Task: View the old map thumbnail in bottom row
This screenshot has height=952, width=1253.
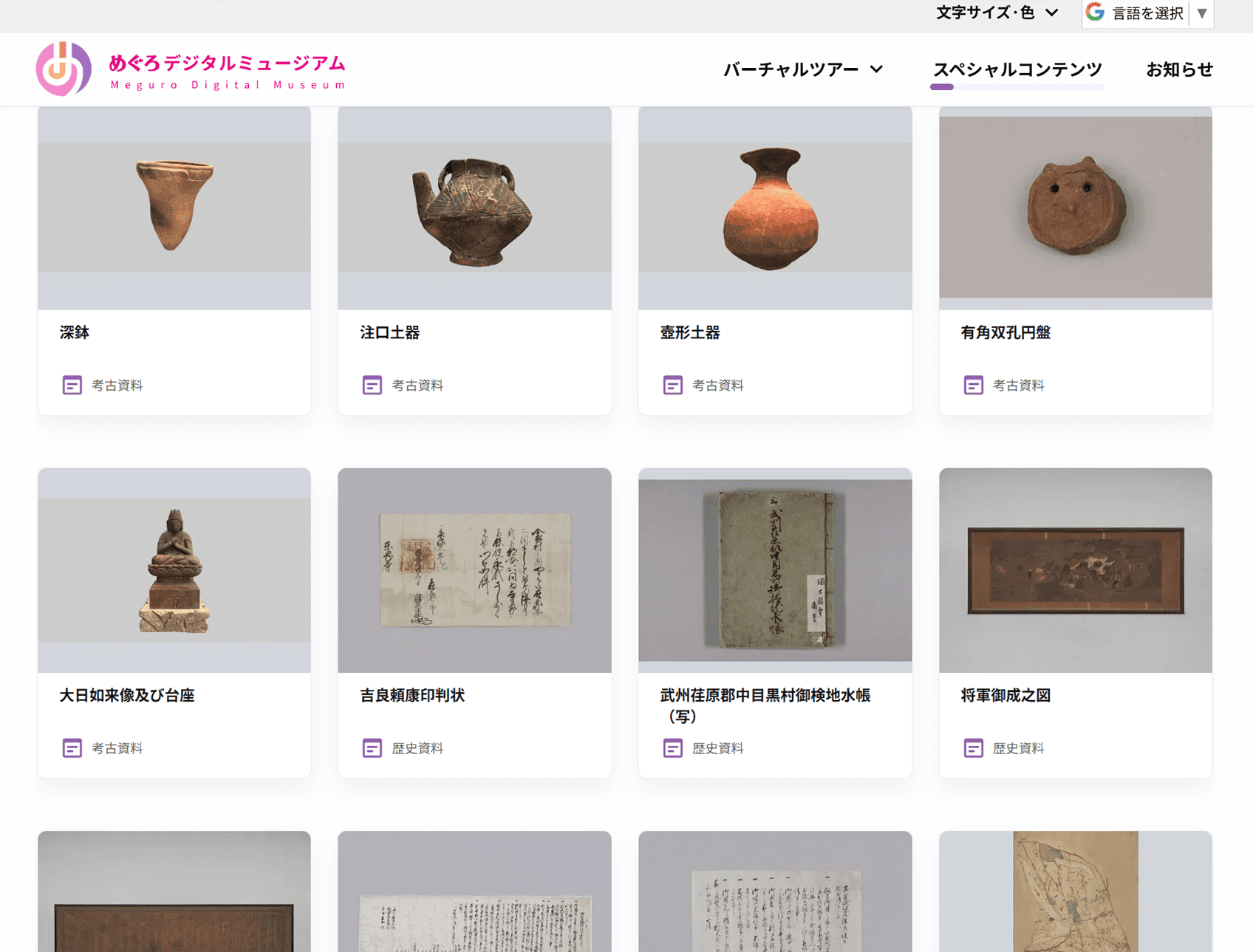Action: point(1076,891)
